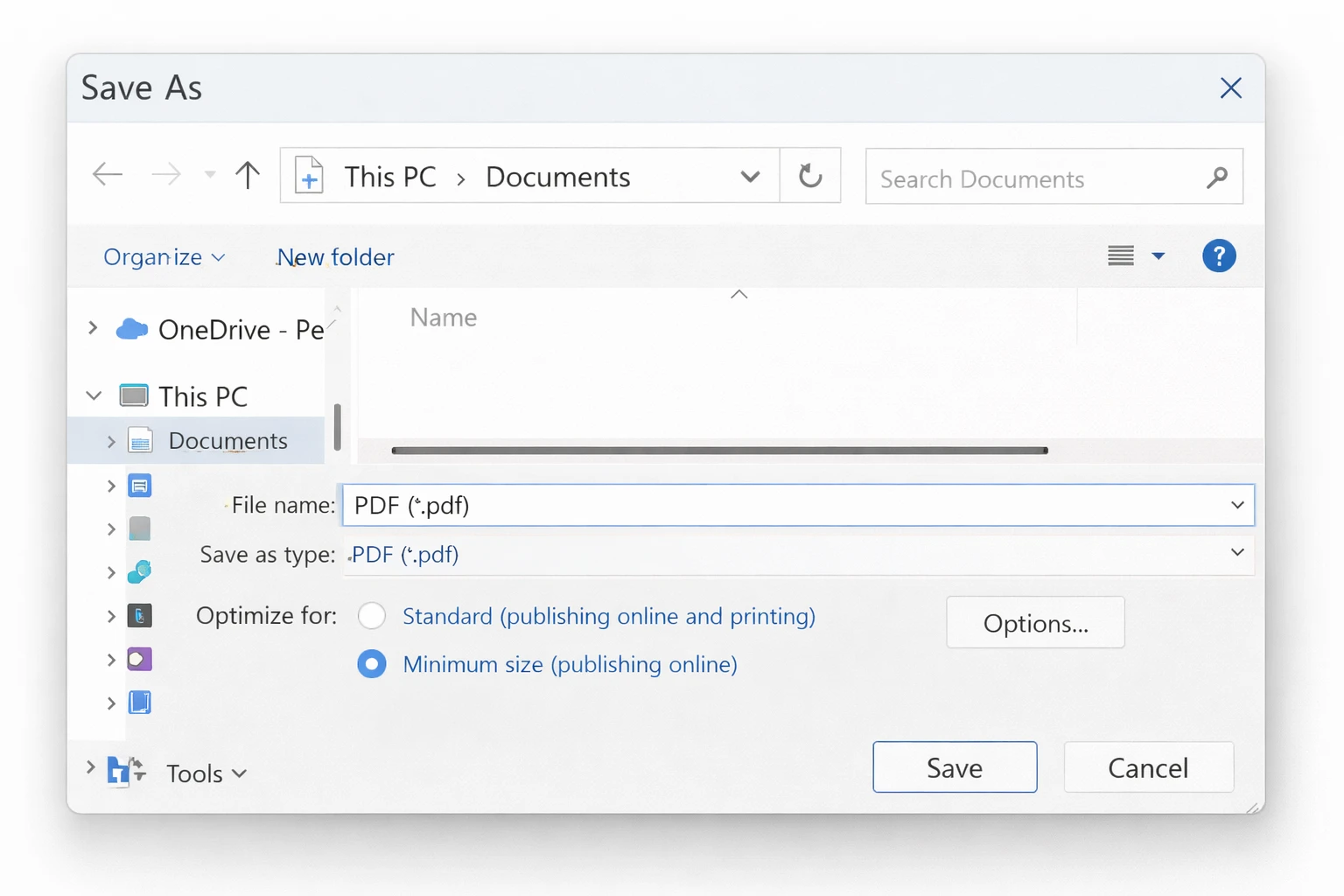Select This PC in navigation pane
Screen dimensions: 1344x896
pyautogui.click(x=203, y=396)
